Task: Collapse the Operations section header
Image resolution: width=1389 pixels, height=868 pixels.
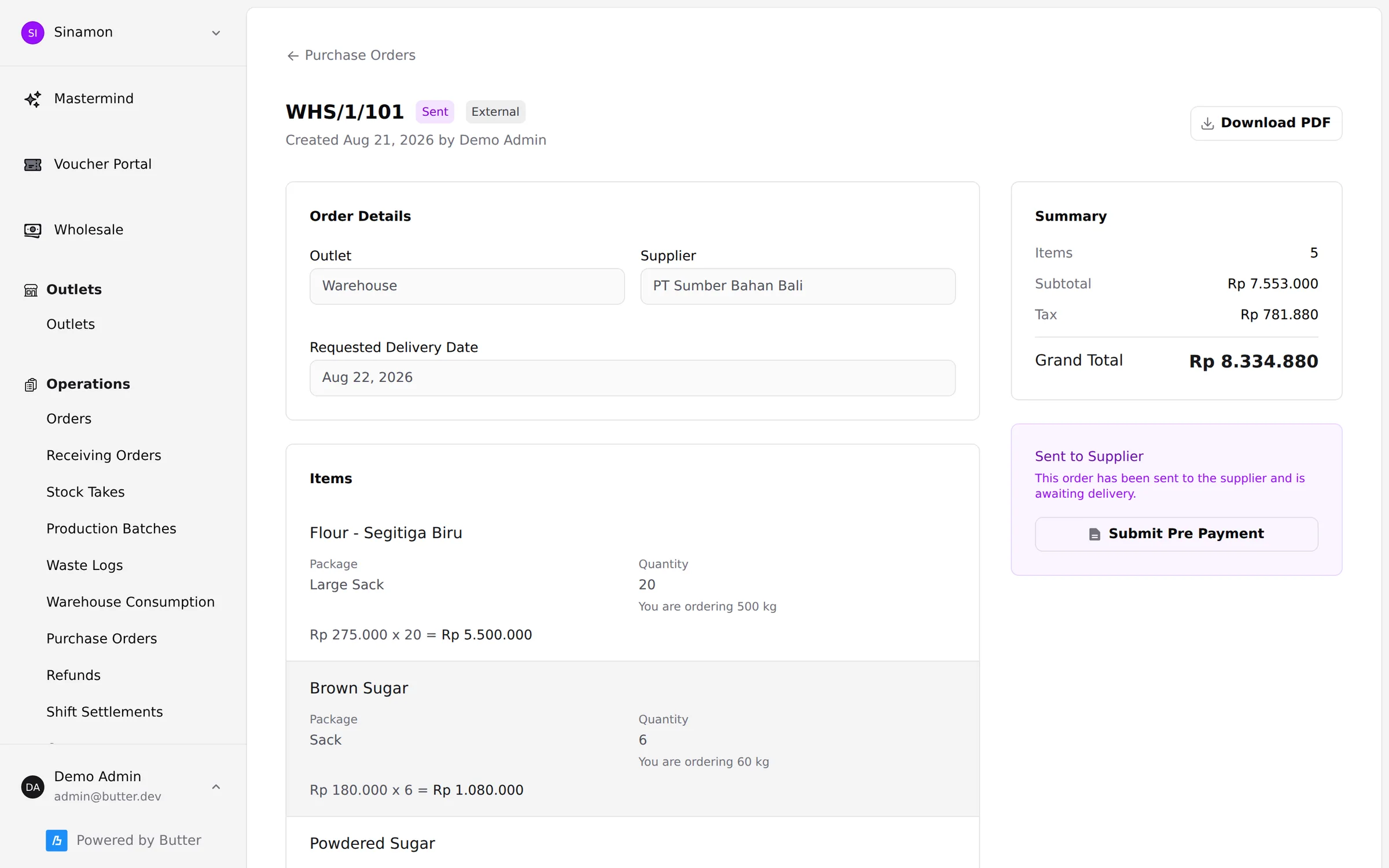Action: pyautogui.click(x=88, y=384)
